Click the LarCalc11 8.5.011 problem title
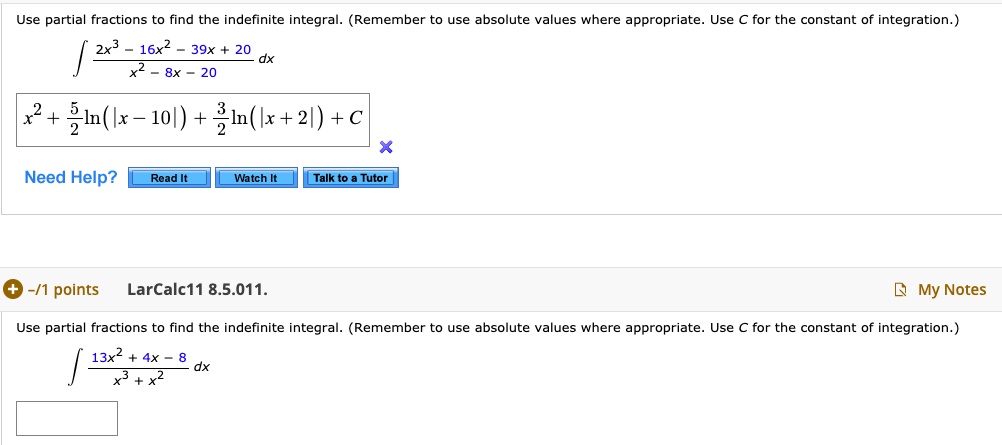Screen dimensions: 1002x445 pyautogui.click(x=197, y=289)
